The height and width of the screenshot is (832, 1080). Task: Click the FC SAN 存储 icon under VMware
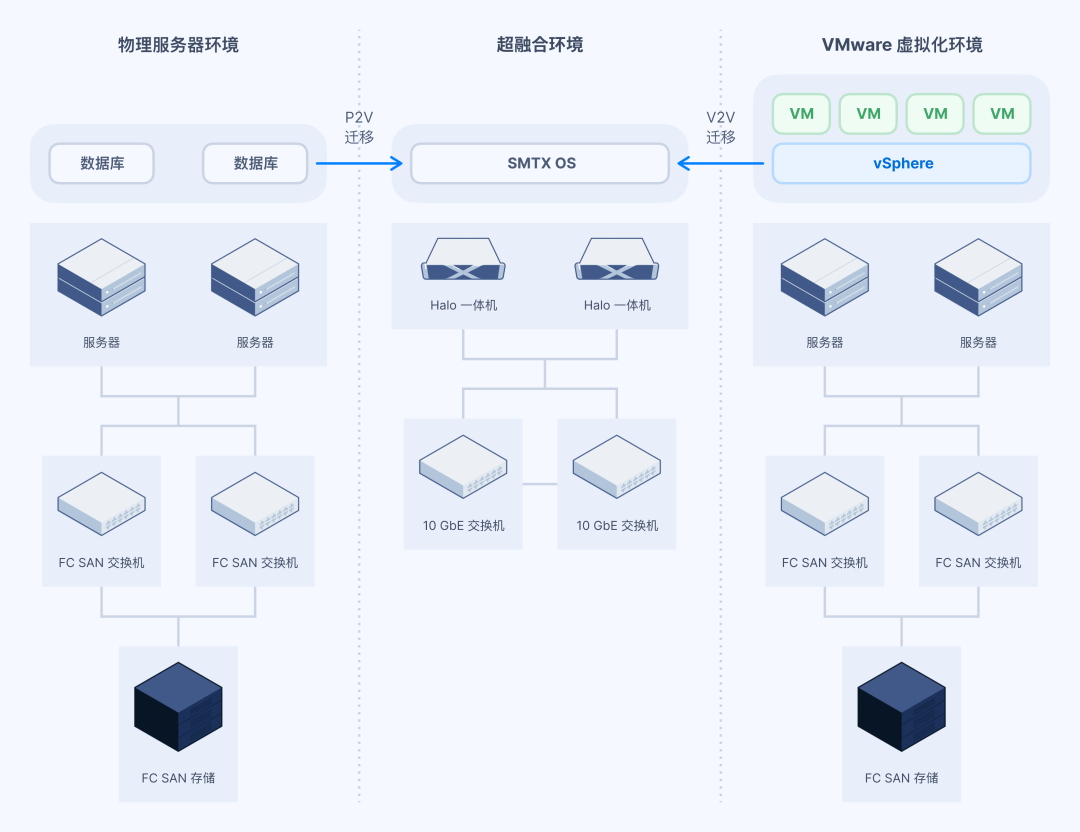902,707
